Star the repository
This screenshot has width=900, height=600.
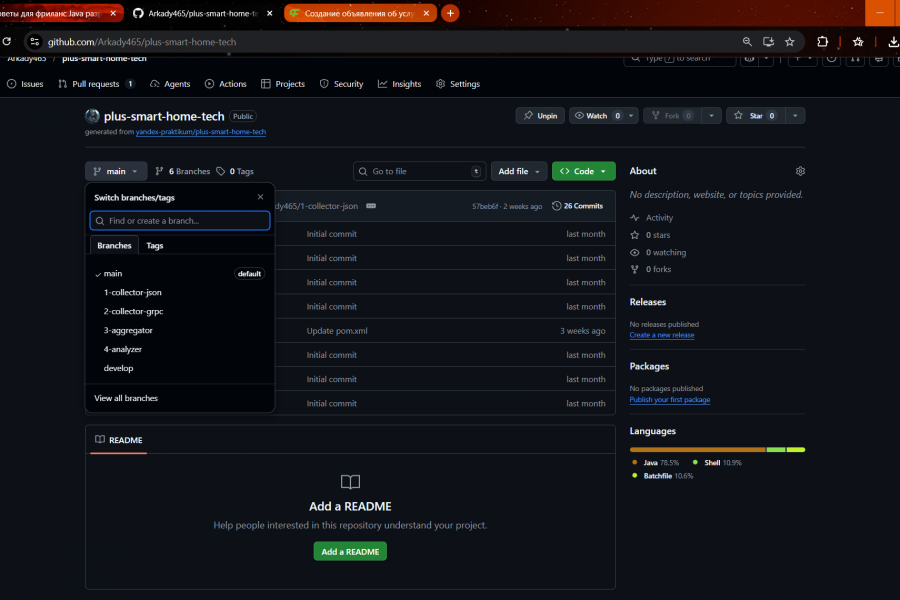point(755,115)
